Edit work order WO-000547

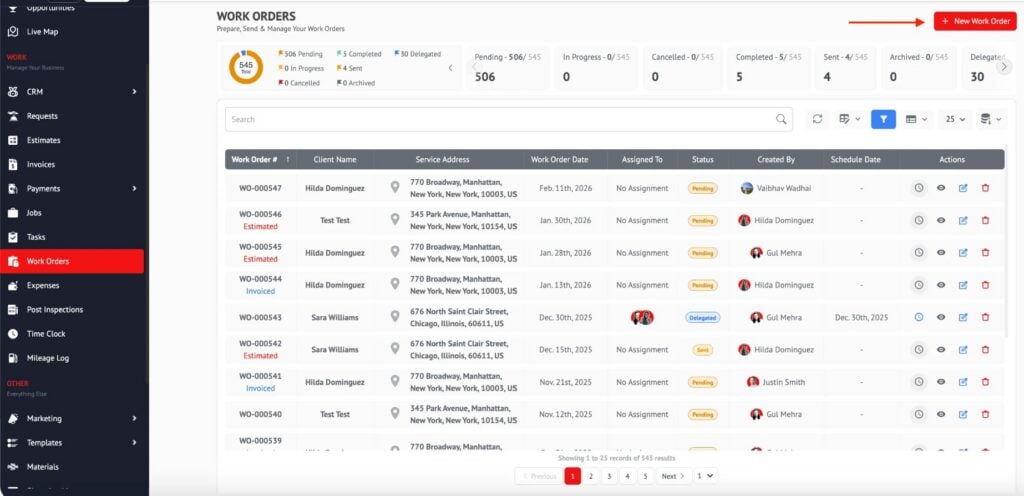click(x=963, y=188)
